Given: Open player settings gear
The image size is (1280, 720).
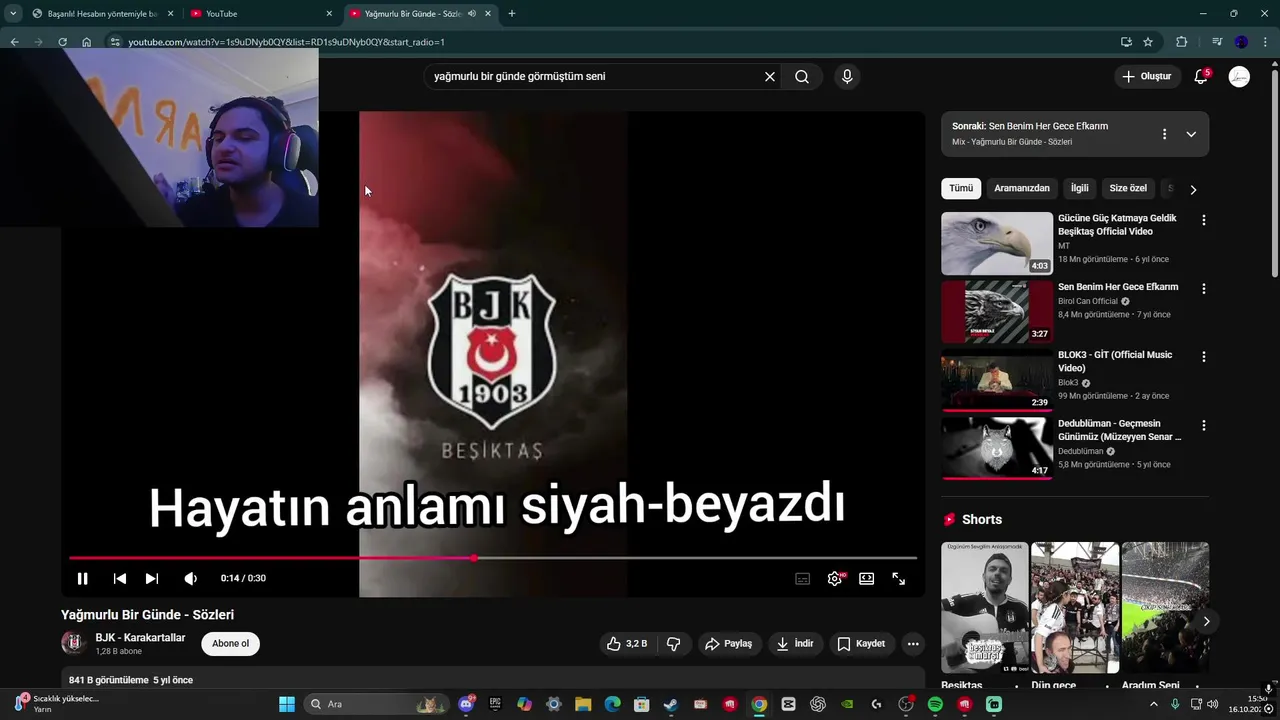Looking at the screenshot, I should [x=835, y=578].
